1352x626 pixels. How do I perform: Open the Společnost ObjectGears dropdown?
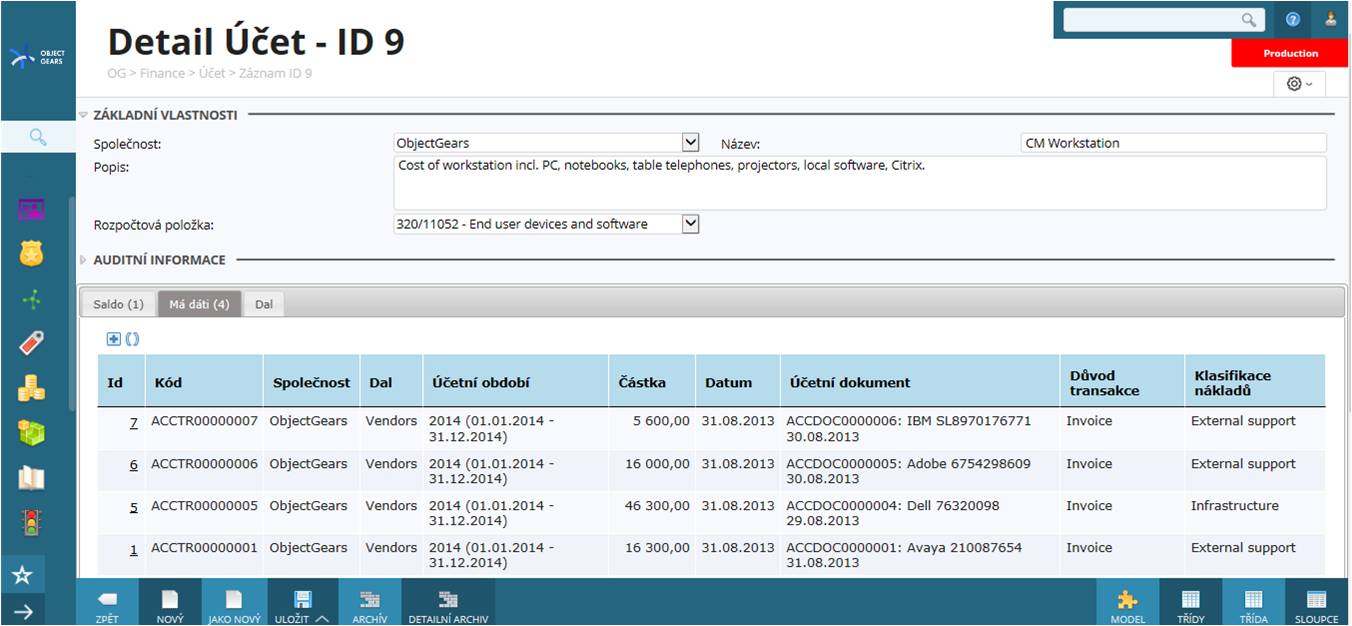pos(690,142)
